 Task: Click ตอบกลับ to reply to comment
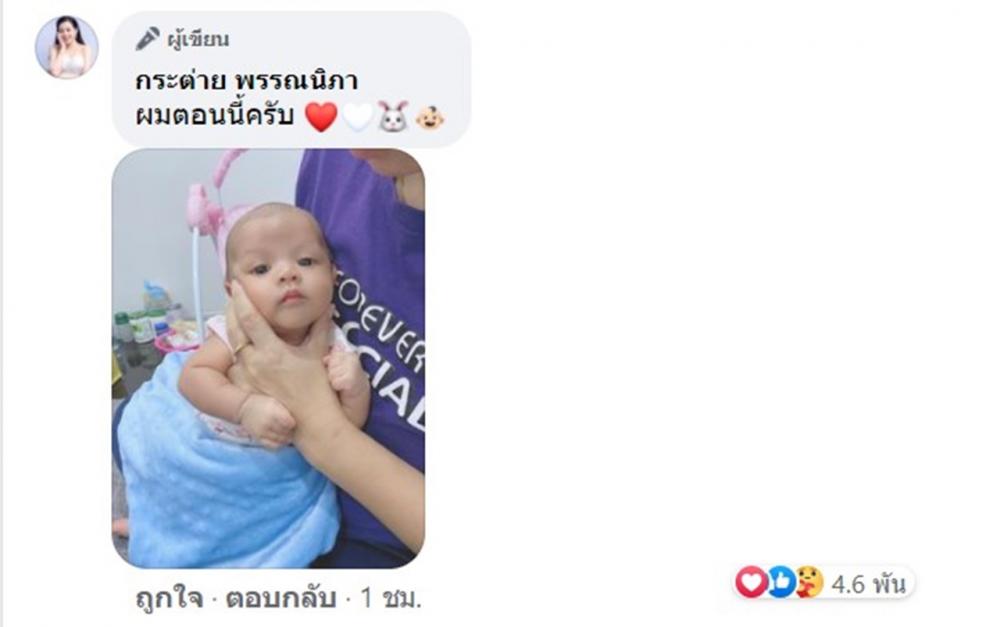pos(281,598)
